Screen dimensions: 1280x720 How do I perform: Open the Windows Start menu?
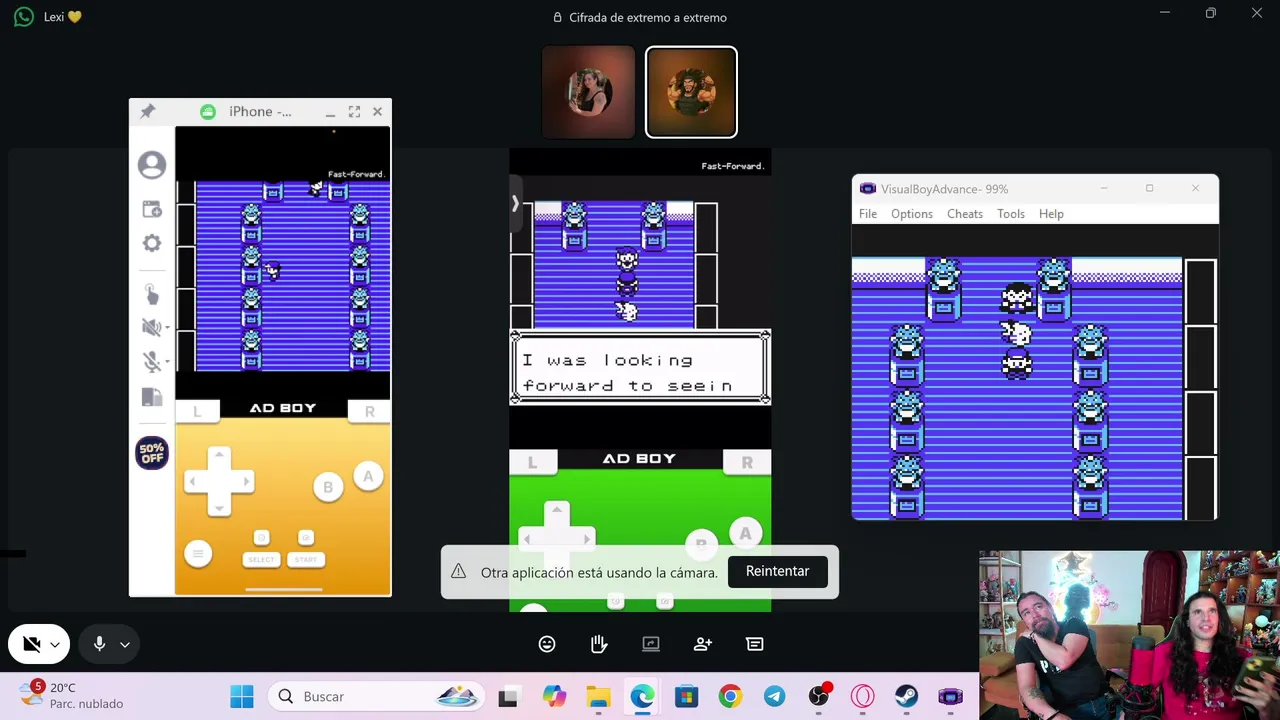242,696
